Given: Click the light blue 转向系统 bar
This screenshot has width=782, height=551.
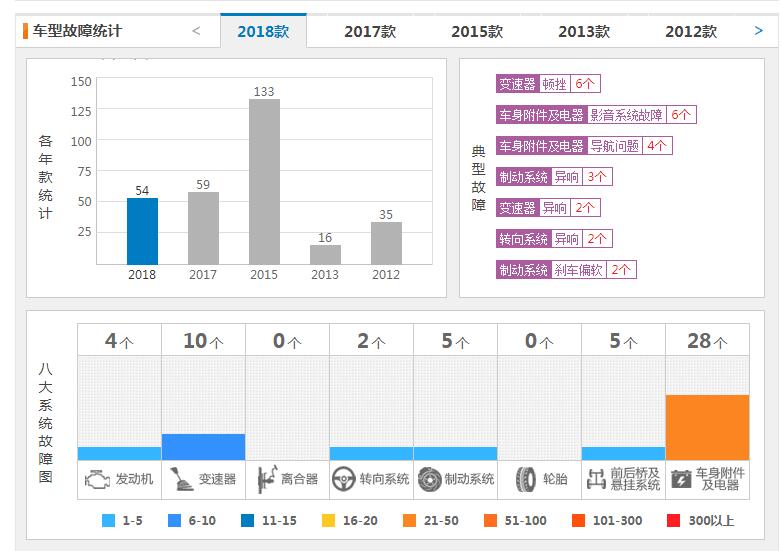Looking at the screenshot, I should pos(372,453).
